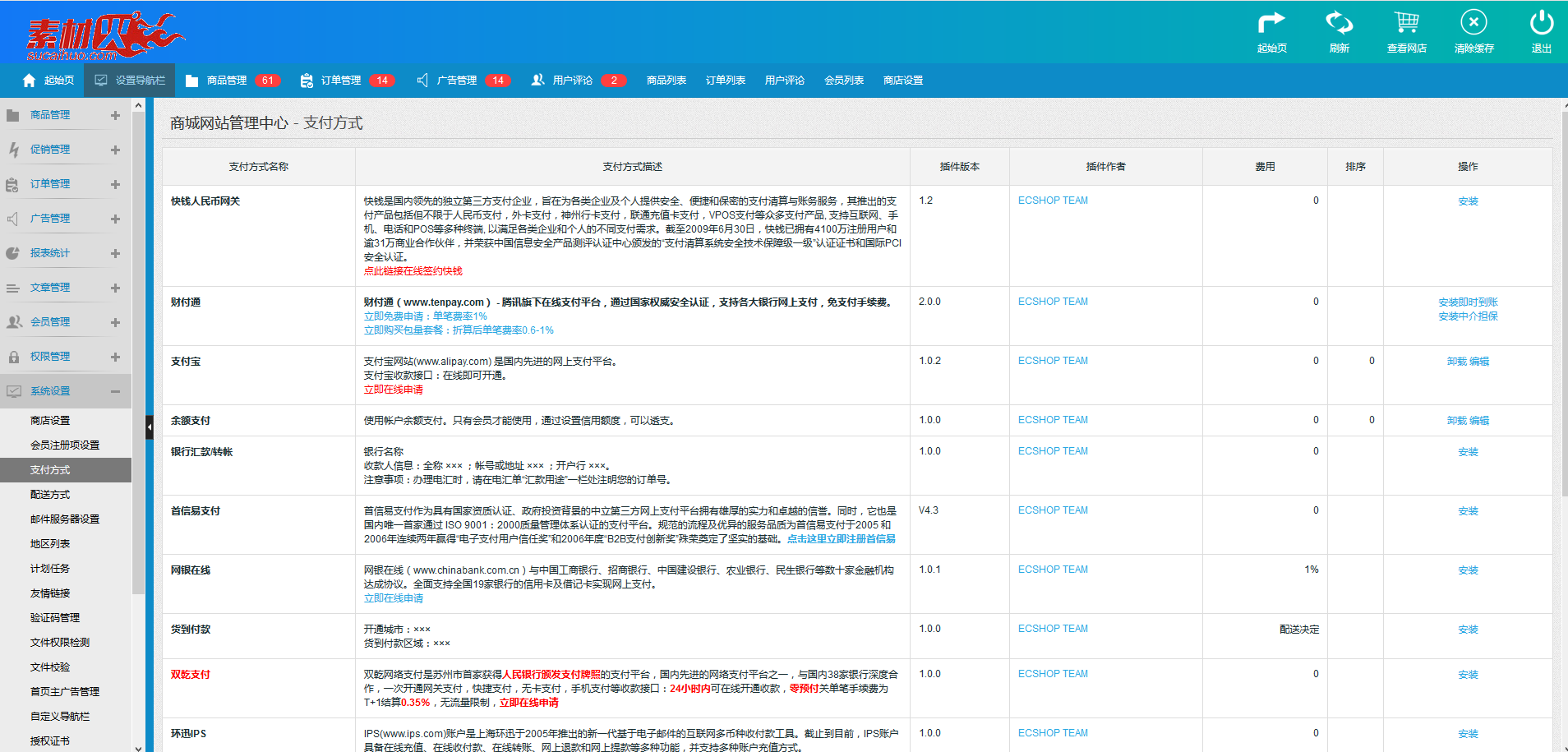The width and height of the screenshot is (1568, 752).
Task: Click the 订单管理 clipboard icon in the navigation bar
Action: coord(307,81)
